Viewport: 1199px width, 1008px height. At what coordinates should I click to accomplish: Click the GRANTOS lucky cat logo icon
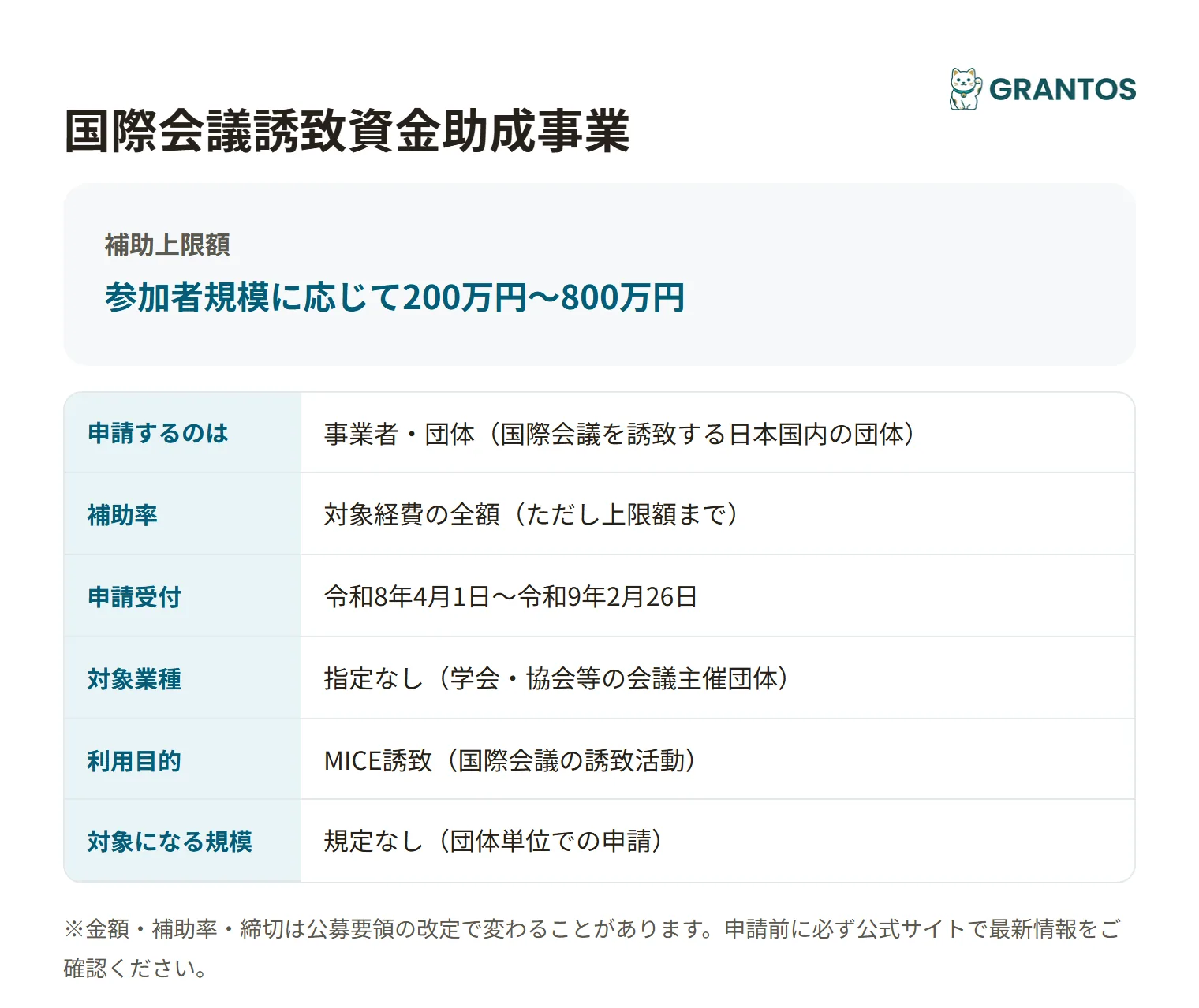(x=966, y=89)
